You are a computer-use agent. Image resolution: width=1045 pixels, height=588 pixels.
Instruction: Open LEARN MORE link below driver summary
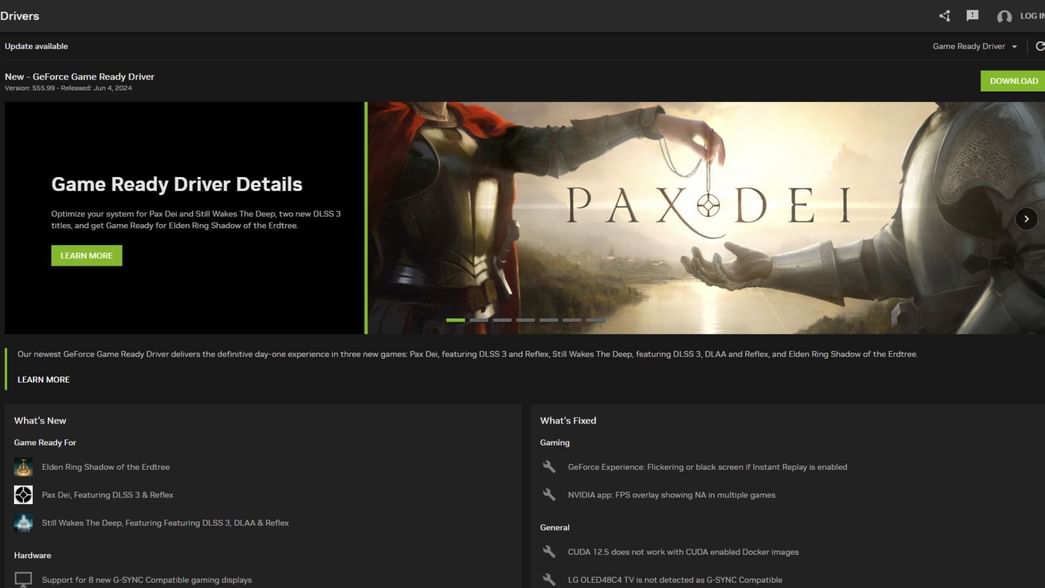coord(43,380)
